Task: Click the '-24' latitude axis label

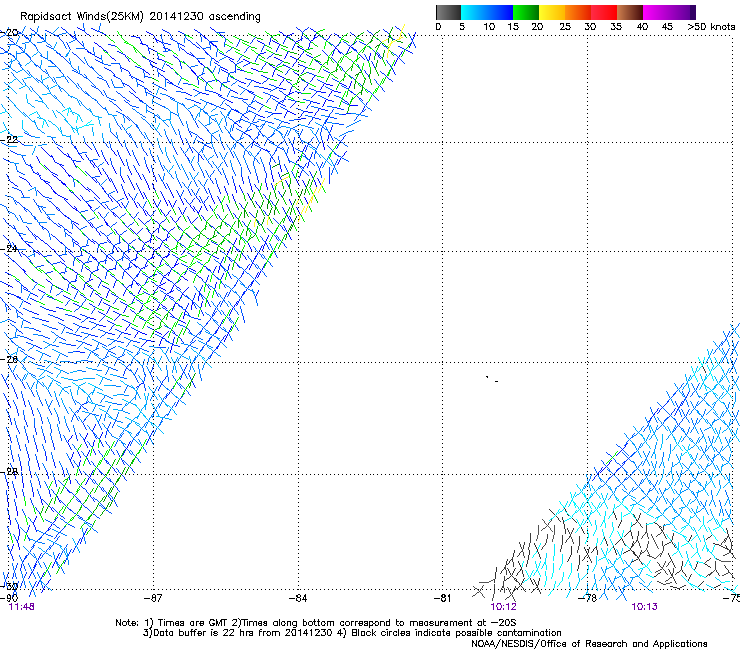Action: point(9,248)
